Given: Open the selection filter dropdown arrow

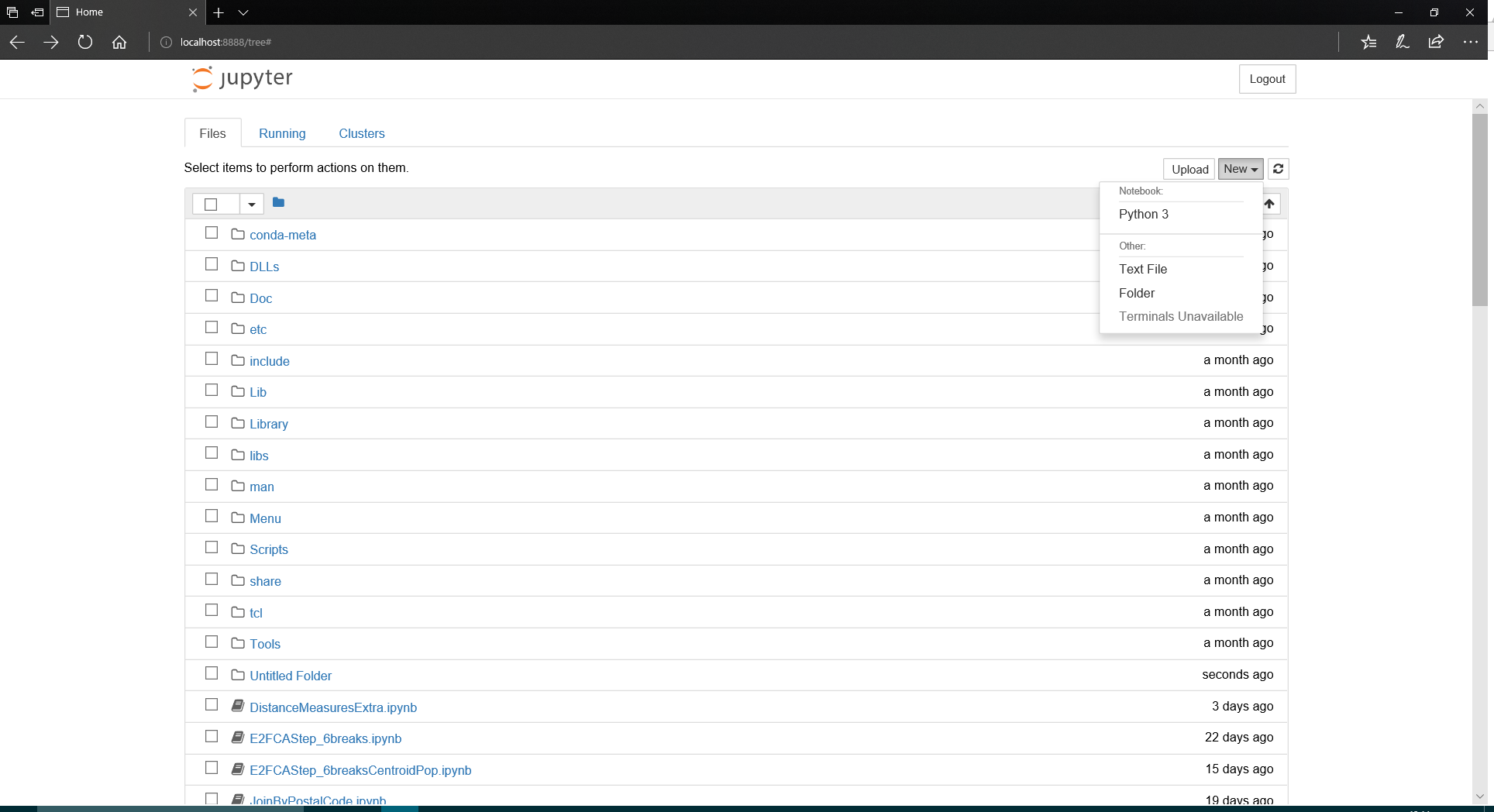Looking at the screenshot, I should (251, 204).
